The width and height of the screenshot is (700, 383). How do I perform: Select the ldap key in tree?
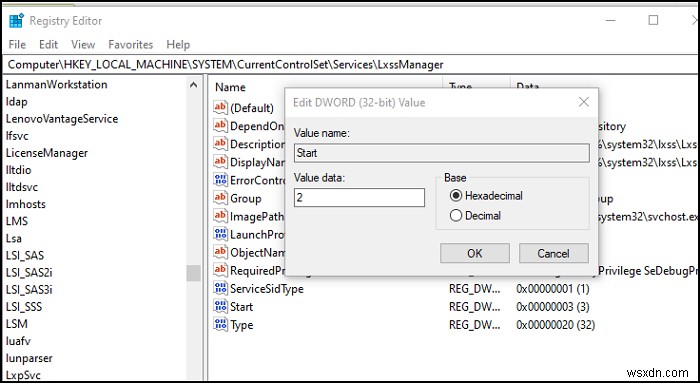17,102
